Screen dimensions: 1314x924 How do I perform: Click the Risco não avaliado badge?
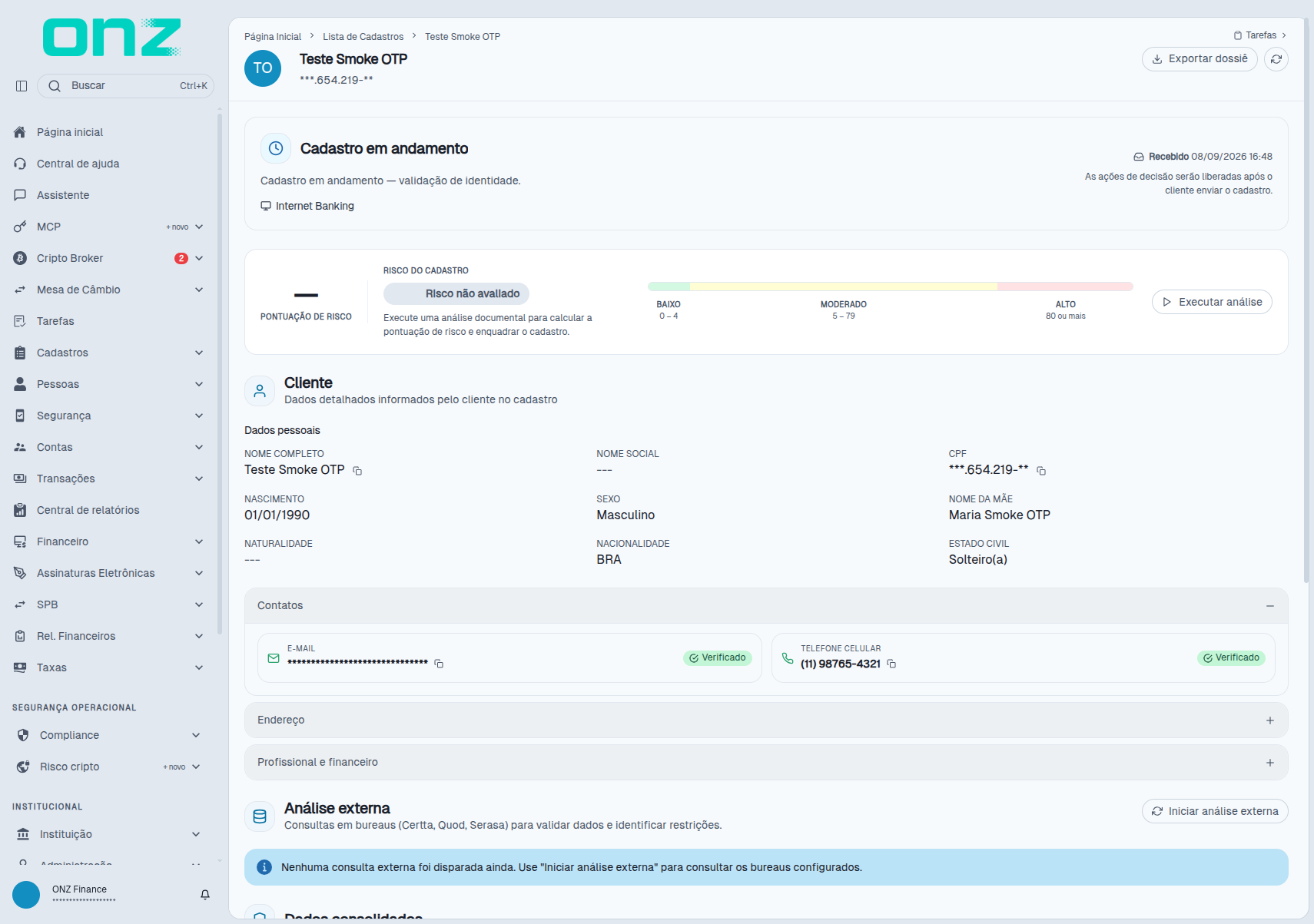click(456, 293)
